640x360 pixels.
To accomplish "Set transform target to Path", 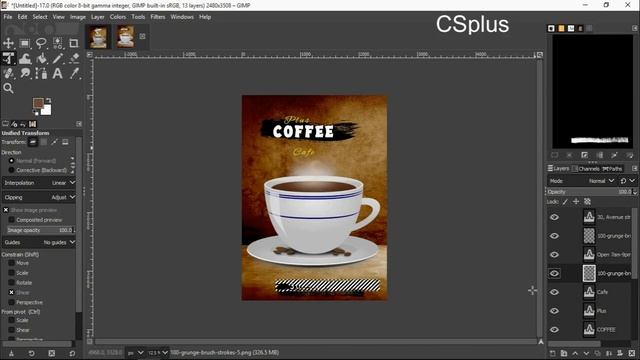I will [54, 142].
